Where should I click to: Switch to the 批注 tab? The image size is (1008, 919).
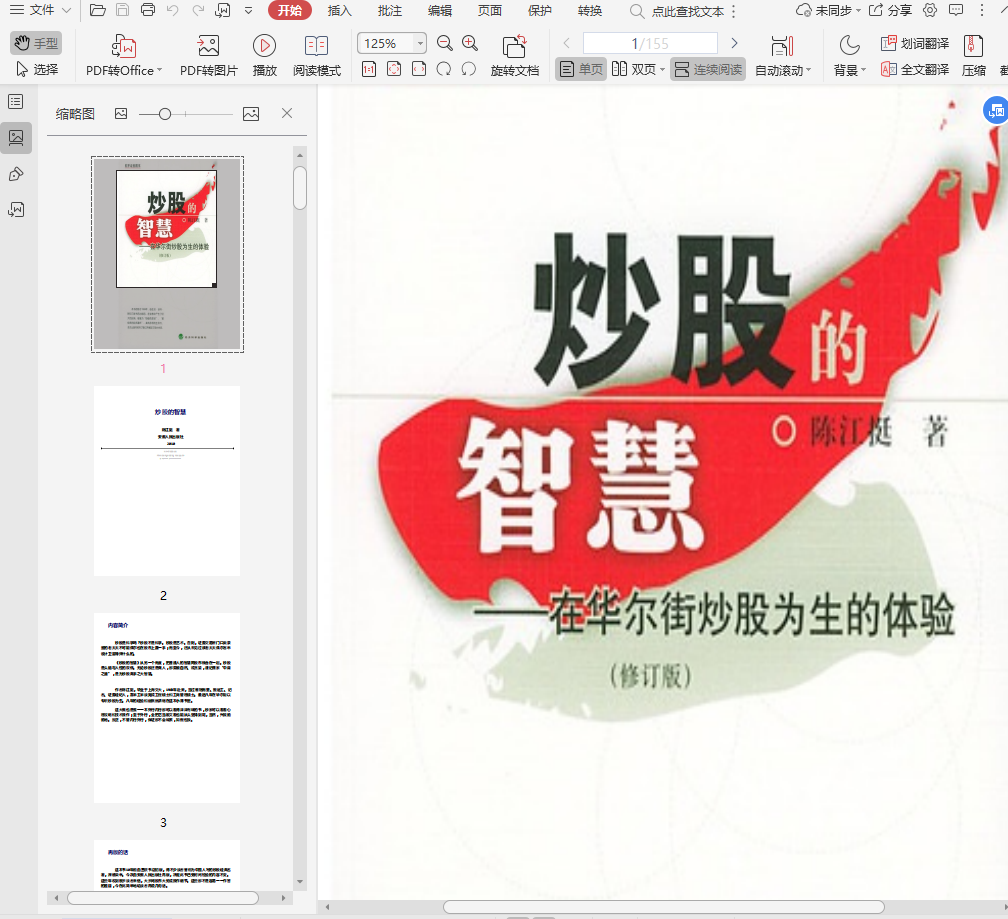390,10
